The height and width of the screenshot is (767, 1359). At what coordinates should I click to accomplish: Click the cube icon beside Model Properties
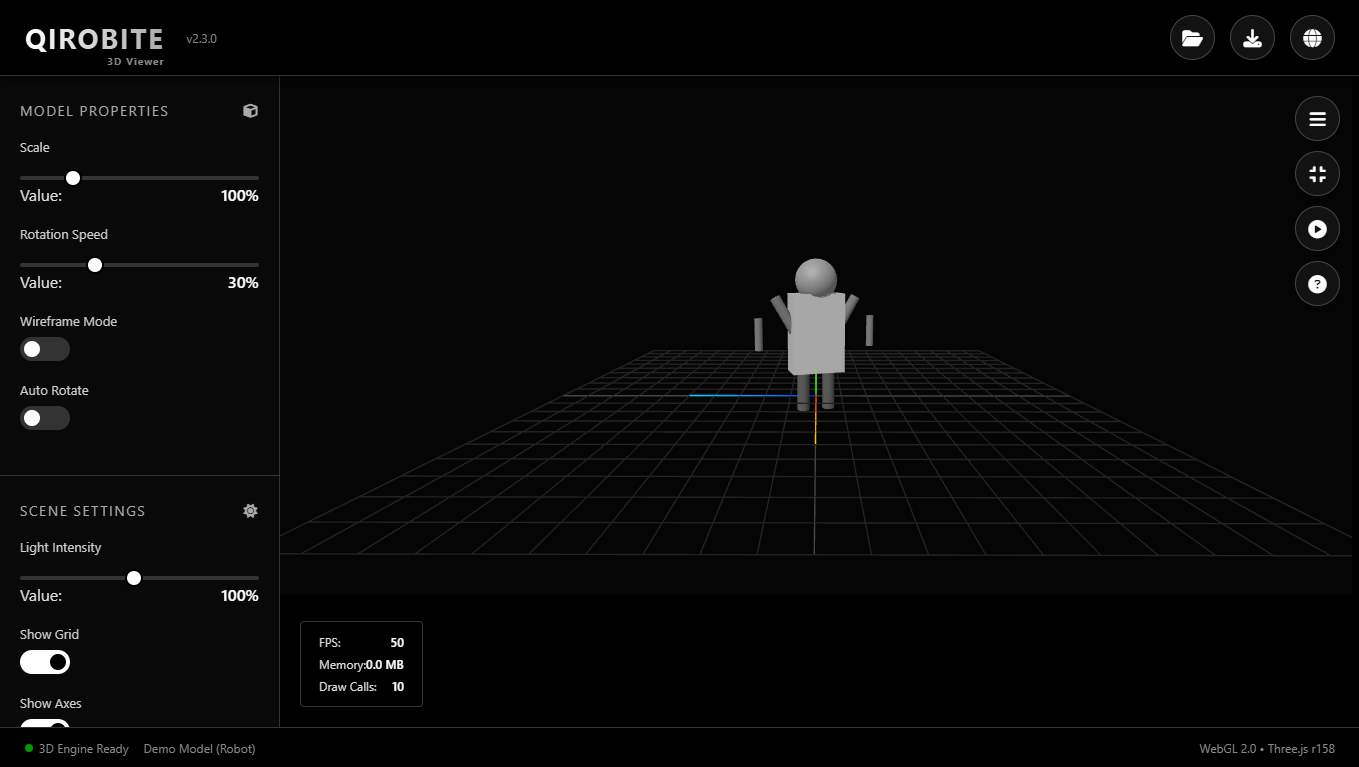click(250, 111)
